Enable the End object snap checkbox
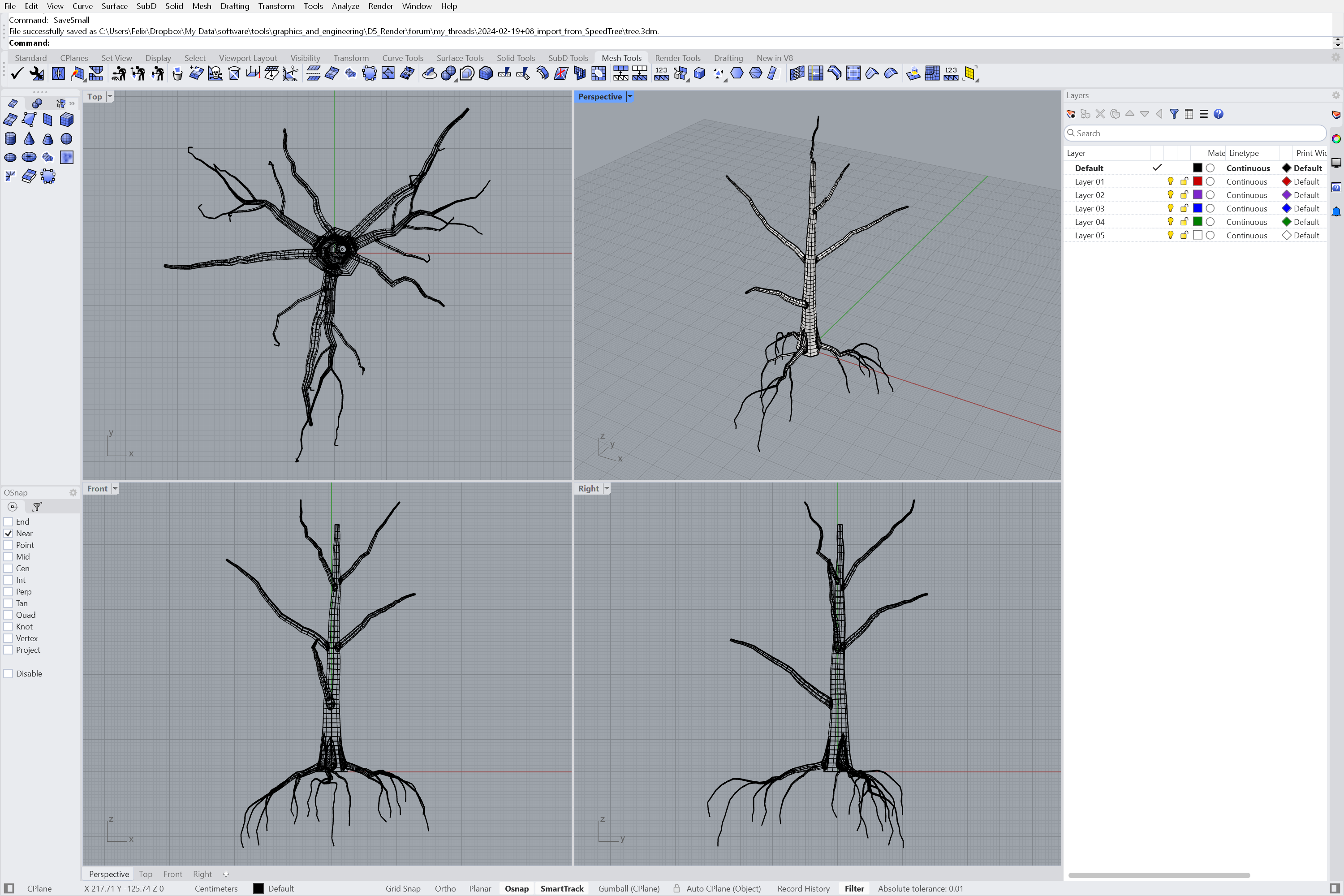Viewport: 1344px width, 896px height. (9, 522)
